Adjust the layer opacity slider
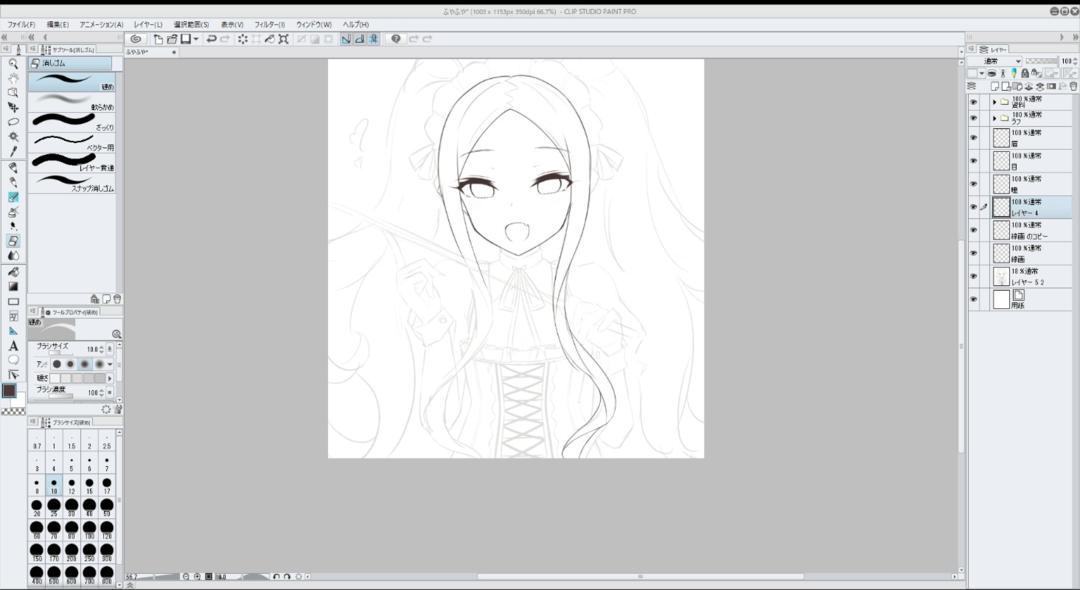The height and width of the screenshot is (590, 1080). pos(1041,61)
